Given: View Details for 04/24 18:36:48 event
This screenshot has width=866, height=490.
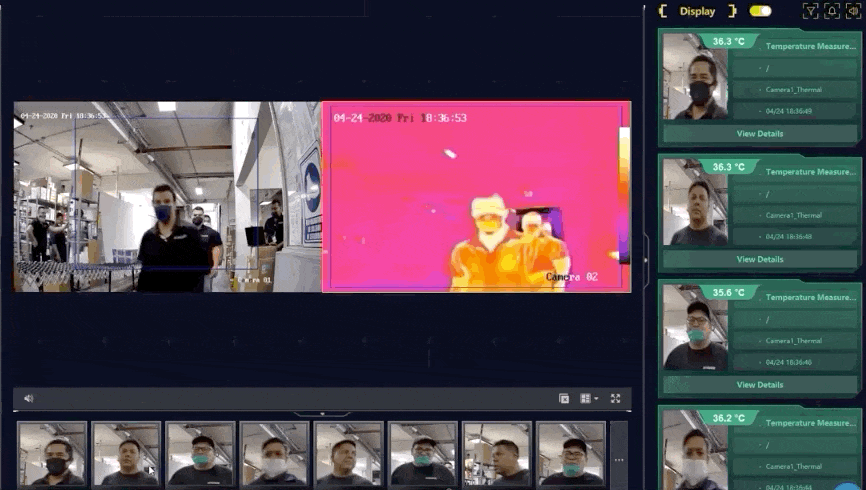Looking at the screenshot, I should point(759,259).
